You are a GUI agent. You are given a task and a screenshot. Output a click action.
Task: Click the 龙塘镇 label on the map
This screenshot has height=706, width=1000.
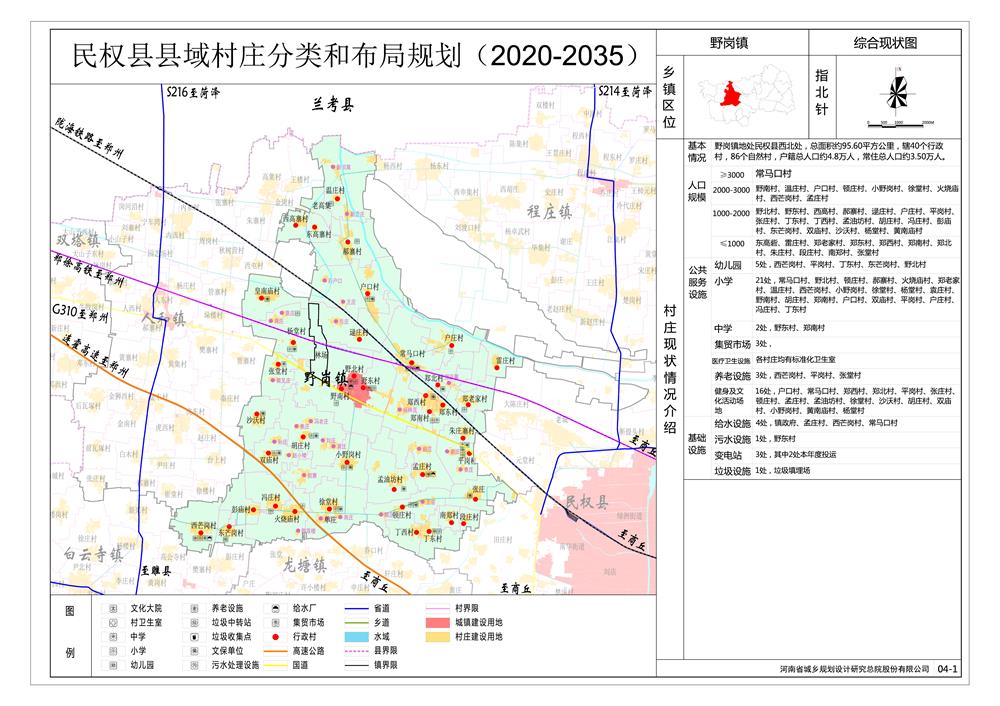(304, 564)
